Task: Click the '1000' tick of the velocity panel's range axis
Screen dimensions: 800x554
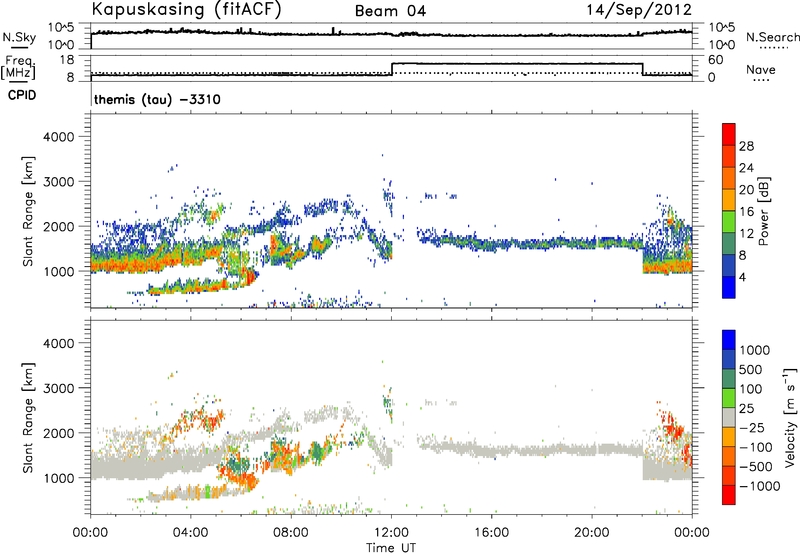Action: [x=58, y=478]
